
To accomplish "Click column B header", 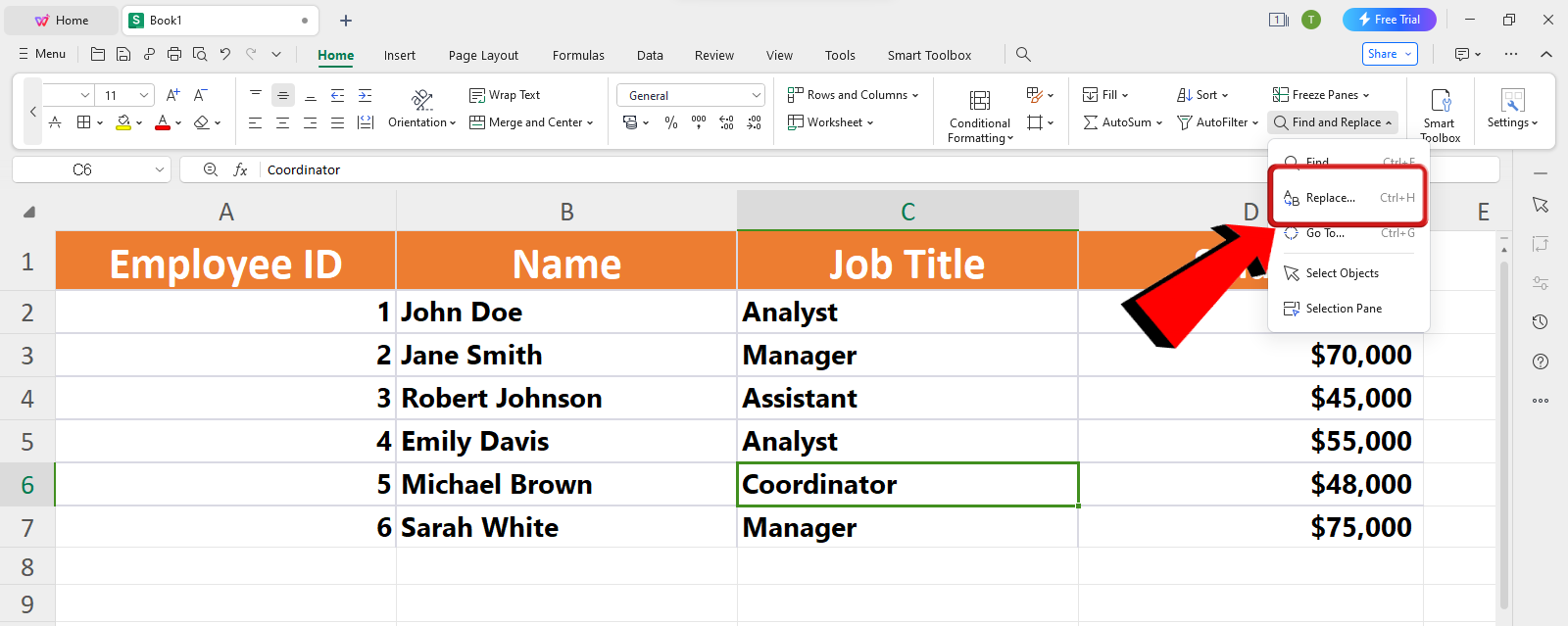I will click(x=566, y=212).
